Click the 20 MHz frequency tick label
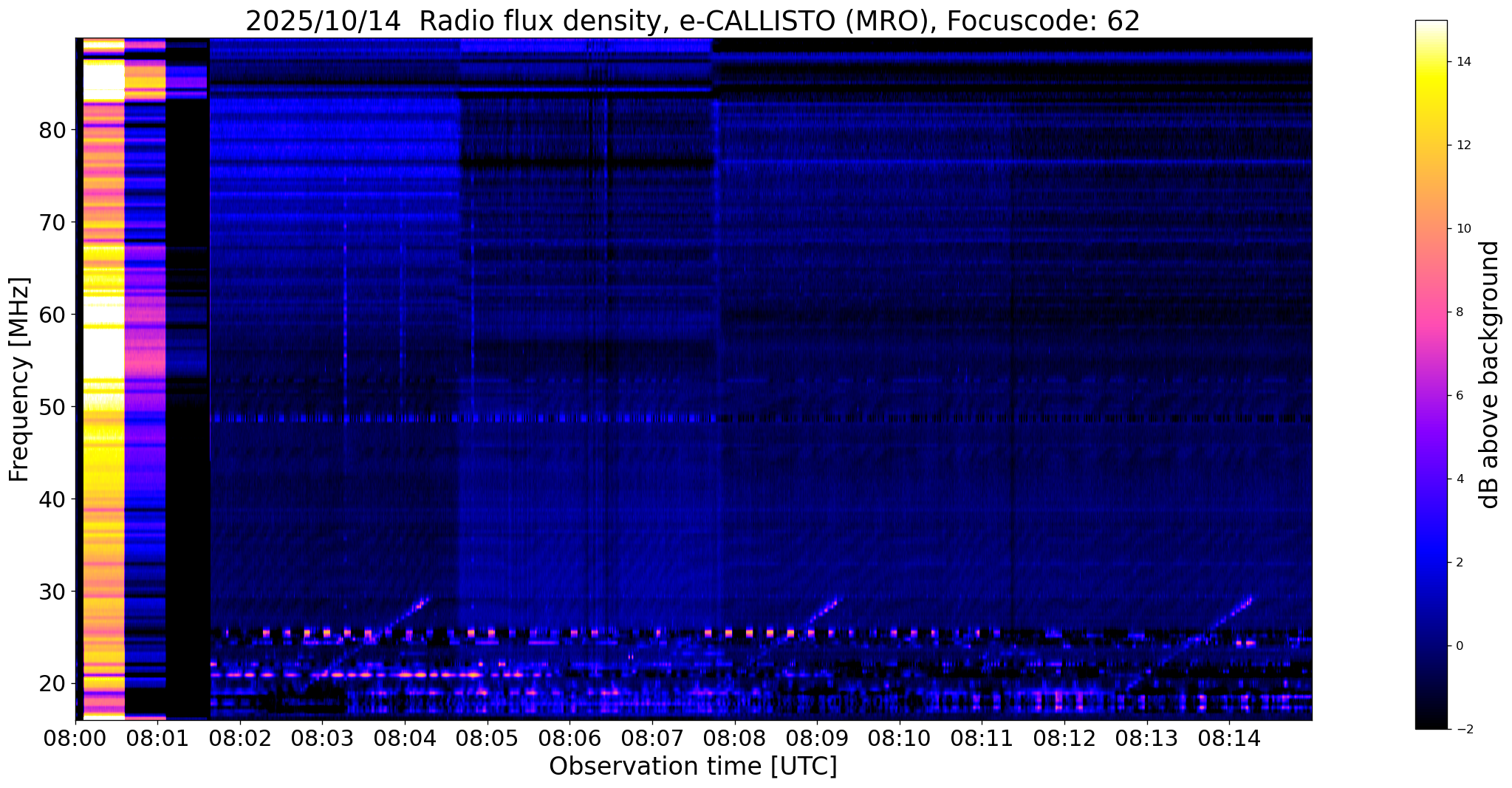The image size is (1512, 788). tap(52, 684)
